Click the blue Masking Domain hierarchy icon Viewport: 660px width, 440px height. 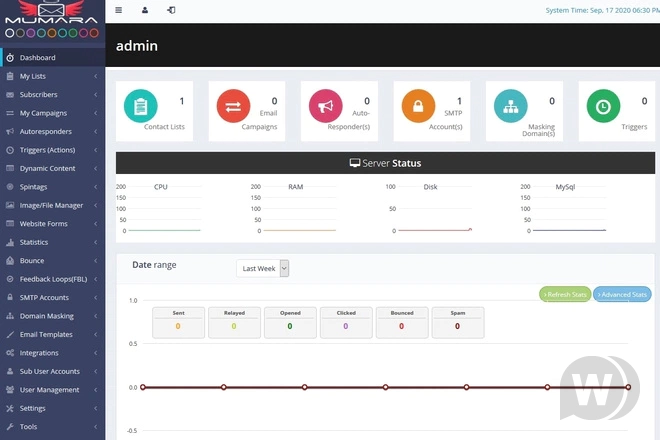[511, 106]
